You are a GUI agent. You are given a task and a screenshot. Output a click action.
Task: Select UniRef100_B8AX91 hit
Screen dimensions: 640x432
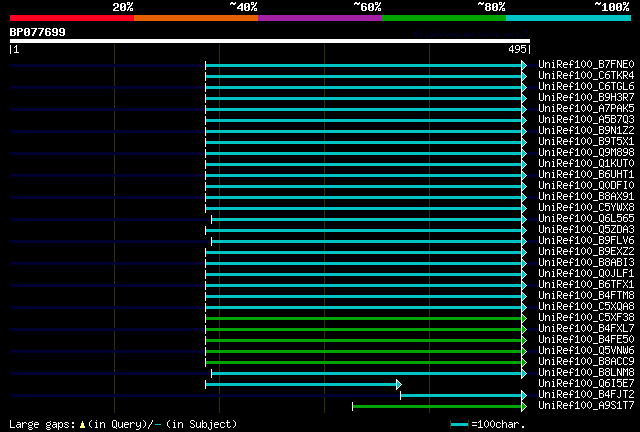point(586,197)
